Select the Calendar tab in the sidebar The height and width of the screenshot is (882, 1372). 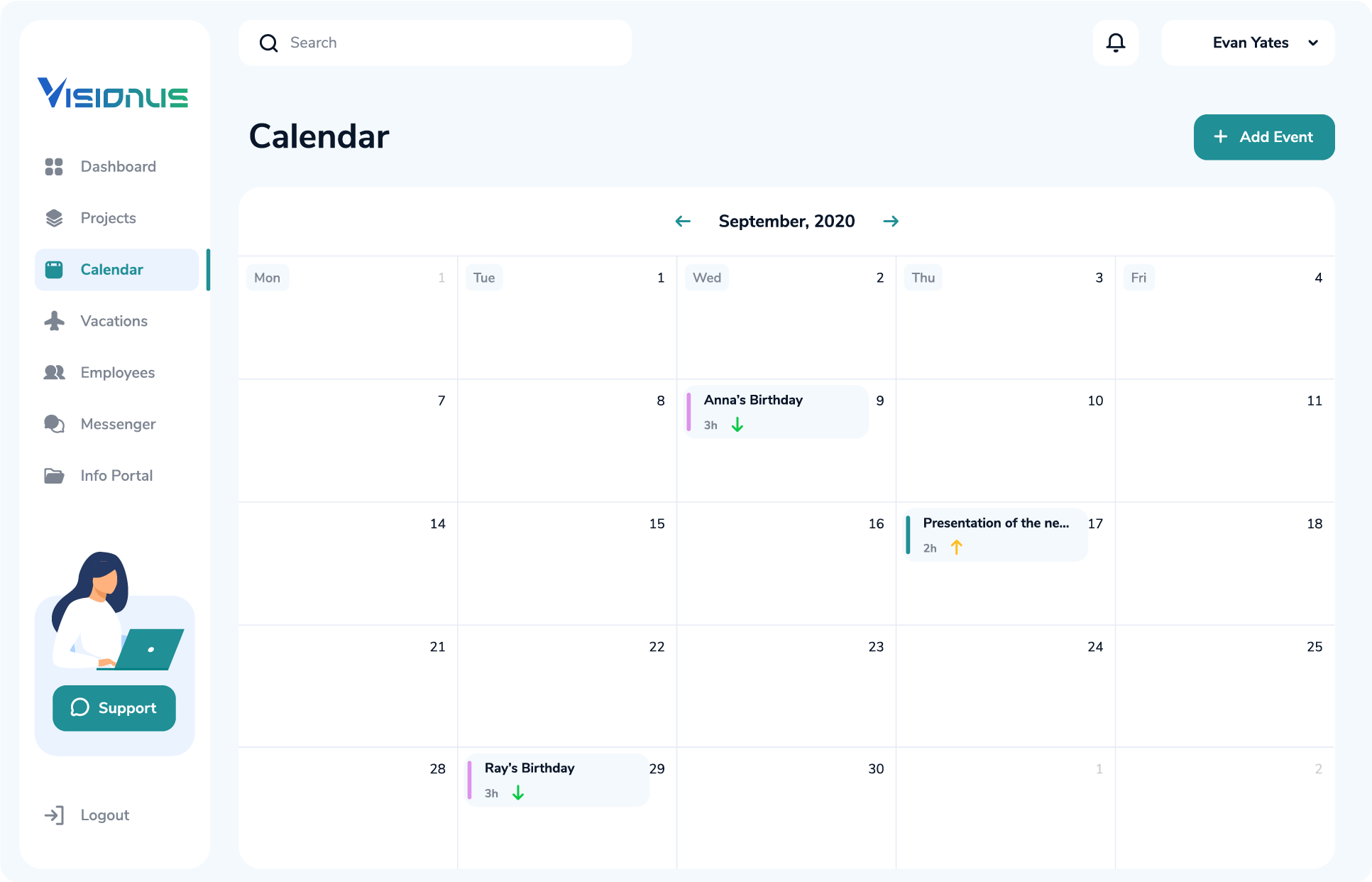tap(111, 270)
